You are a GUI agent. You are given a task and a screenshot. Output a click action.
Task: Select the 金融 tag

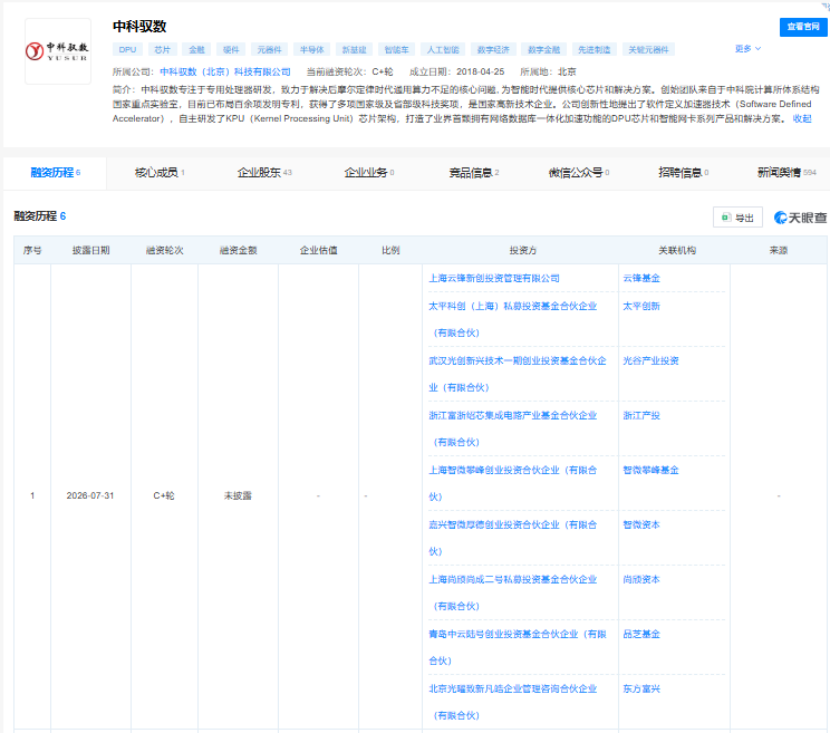[197, 50]
